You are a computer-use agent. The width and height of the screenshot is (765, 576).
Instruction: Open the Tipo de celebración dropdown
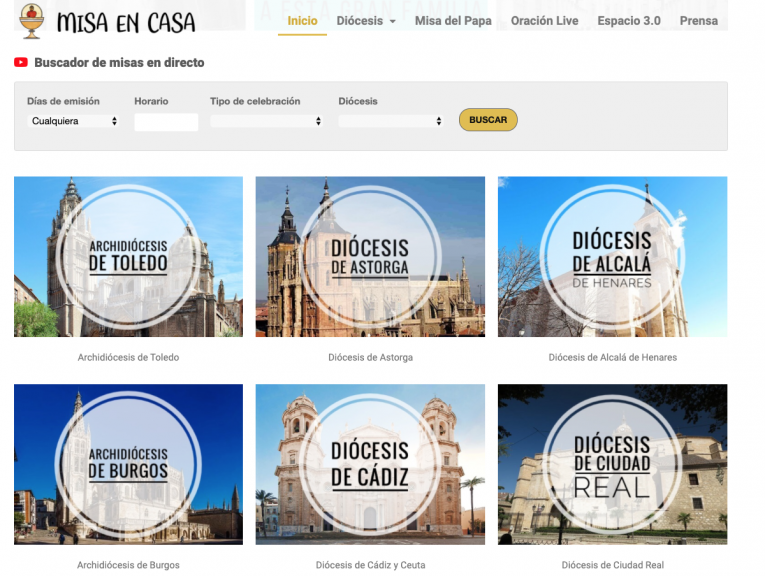click(x=266, y=121)
